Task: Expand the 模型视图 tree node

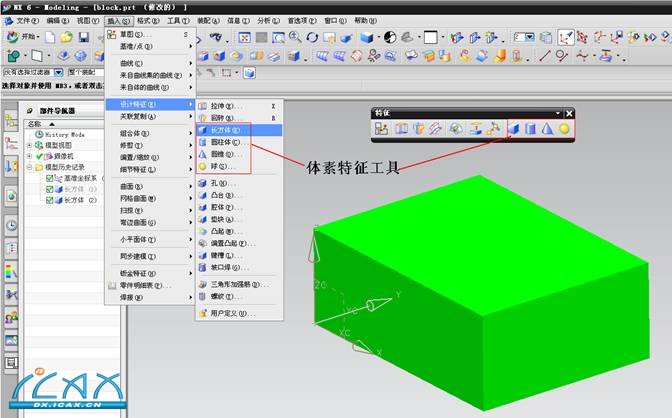Action: 29,145
